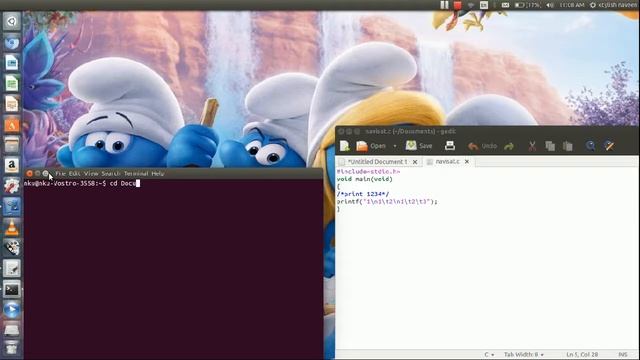640x360 pixels.
Task: Open Ubuntu Software Center from launcher
Action: coord(11,124)
